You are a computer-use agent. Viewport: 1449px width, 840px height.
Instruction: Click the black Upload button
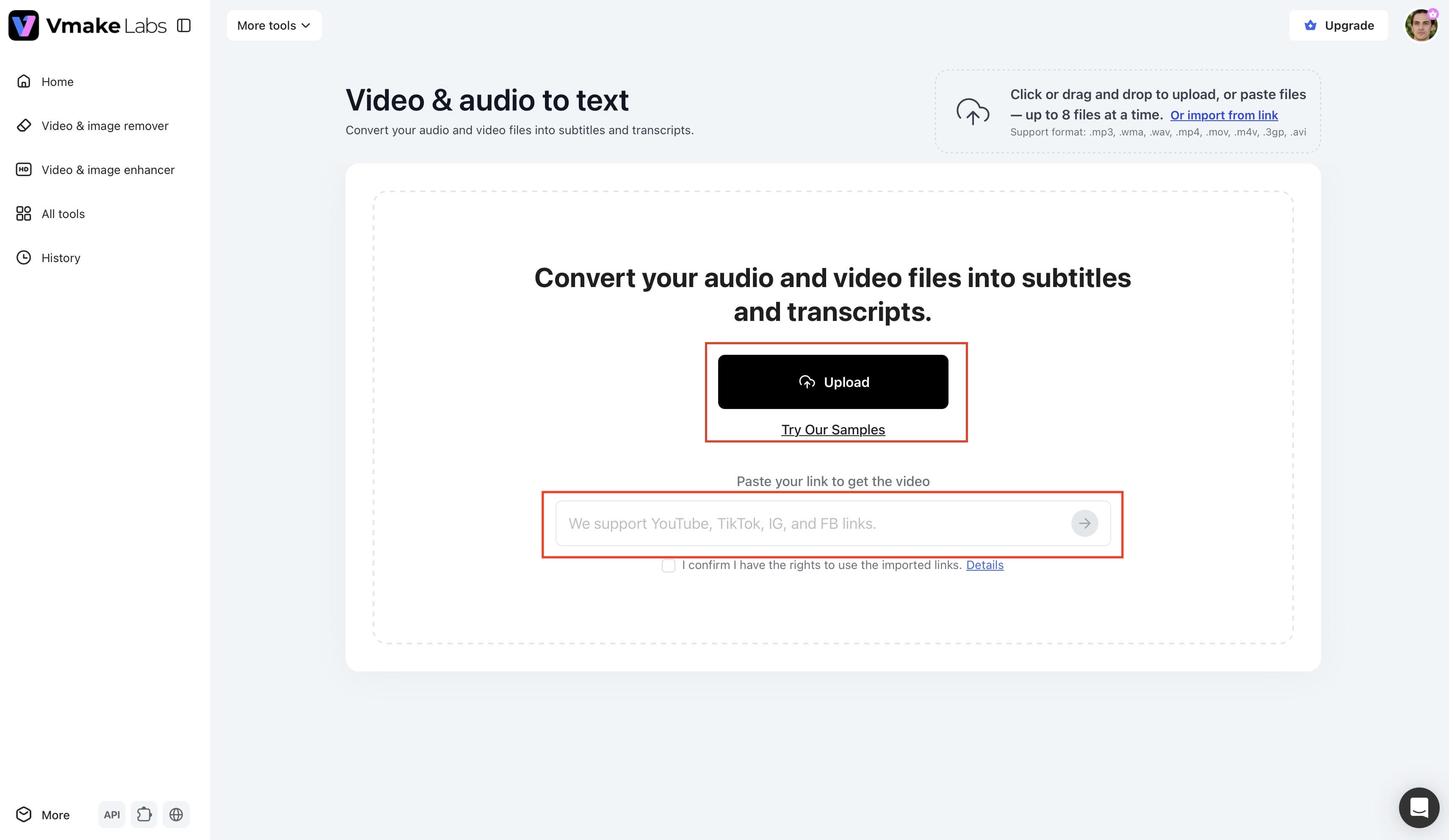click(x=832, y=382)
